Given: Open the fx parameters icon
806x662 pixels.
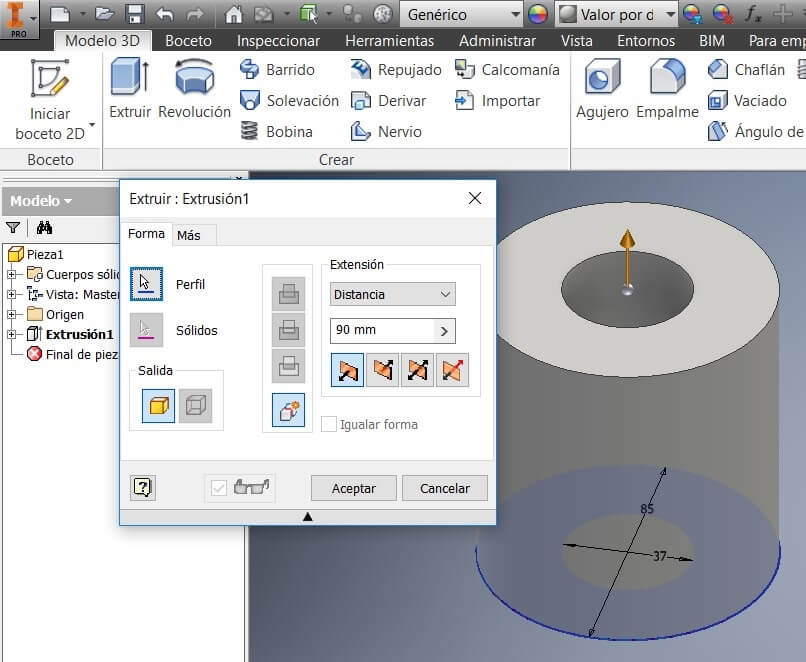Looking at the screenshot, I should point(753,14).
